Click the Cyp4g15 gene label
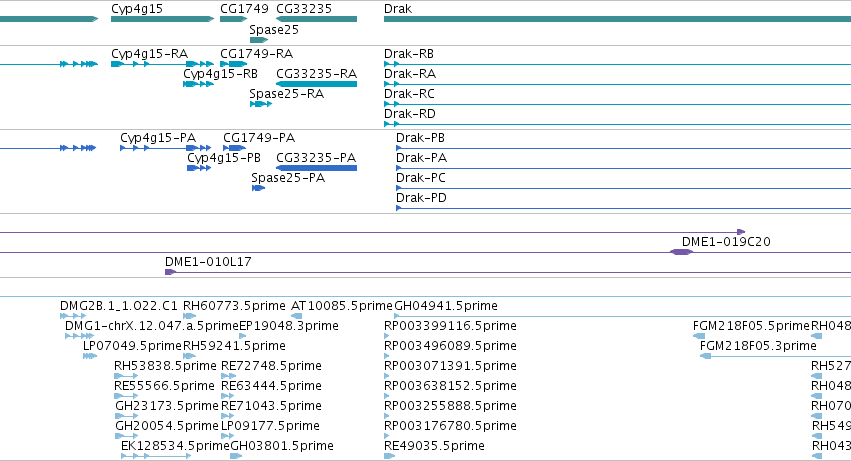851x461 pixels. (x=137, y=9)
